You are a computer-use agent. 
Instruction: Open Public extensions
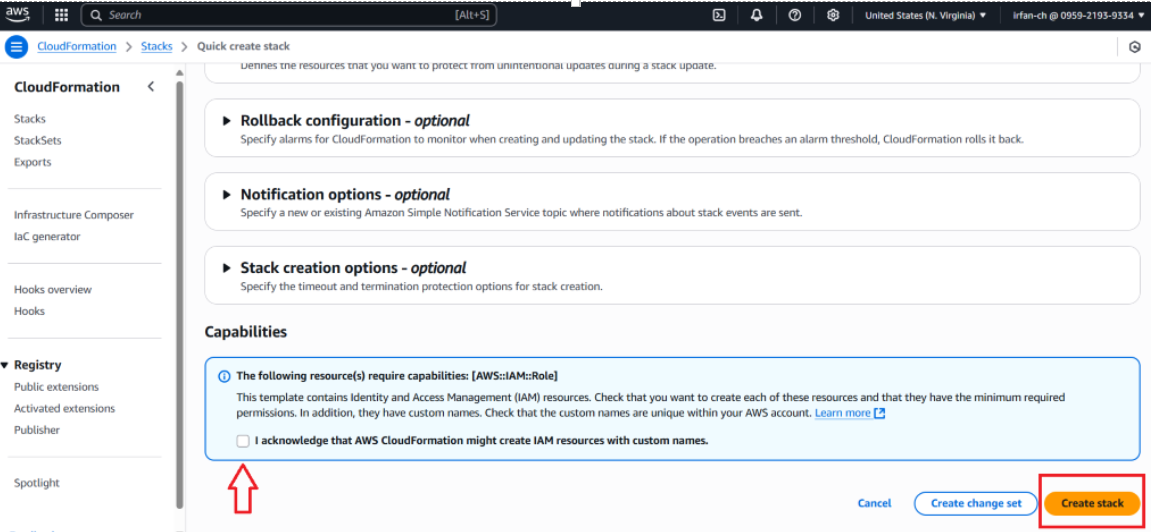[x=57, y=387]
